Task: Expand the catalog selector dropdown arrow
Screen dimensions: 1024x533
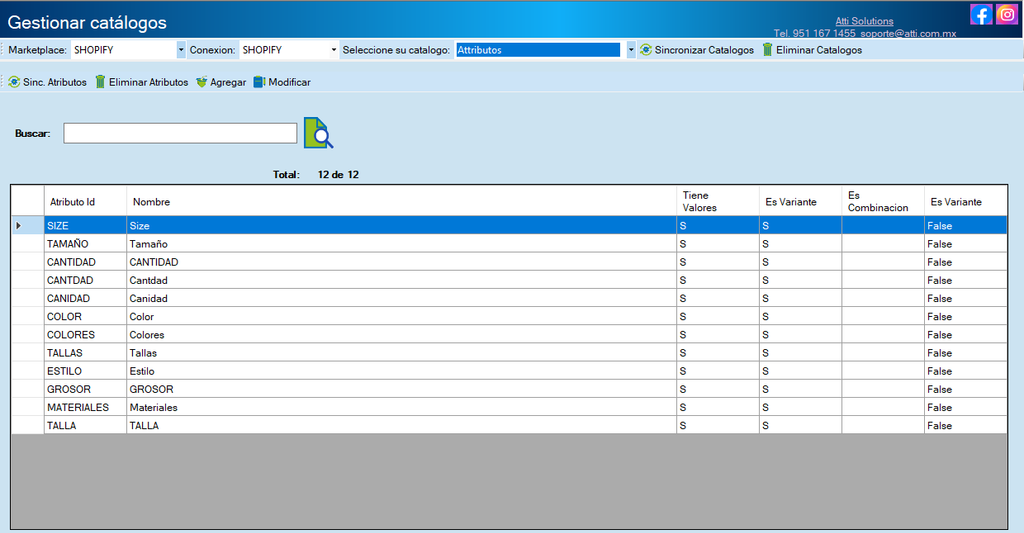Action: tap(631, 50)
